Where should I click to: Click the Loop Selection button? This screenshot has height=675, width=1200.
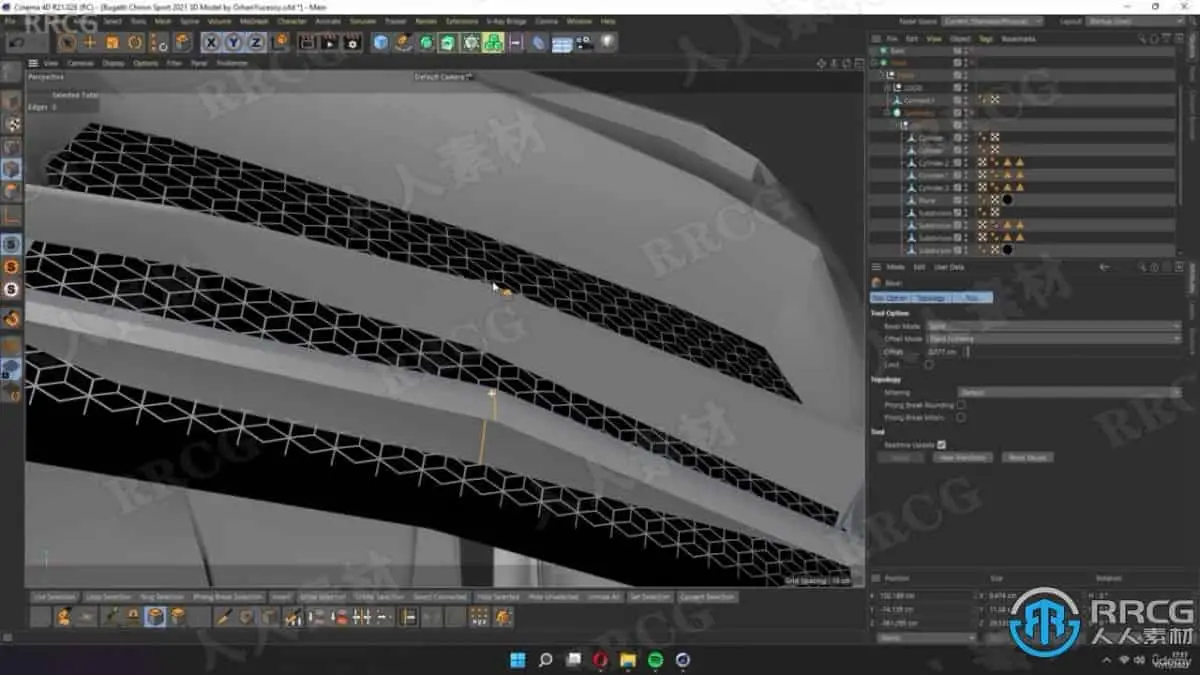(109, 597)
